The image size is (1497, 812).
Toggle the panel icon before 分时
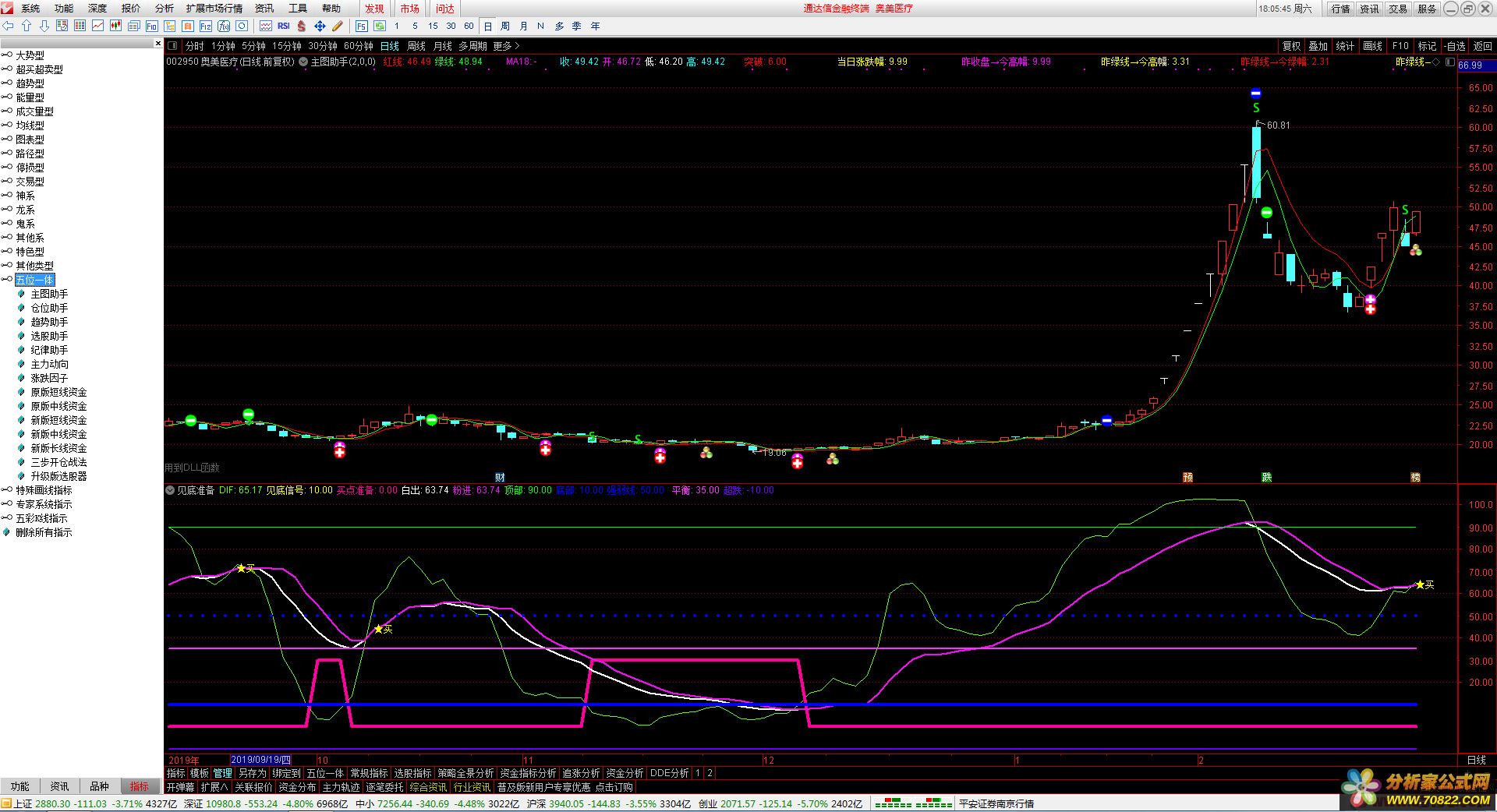[173, 46]
